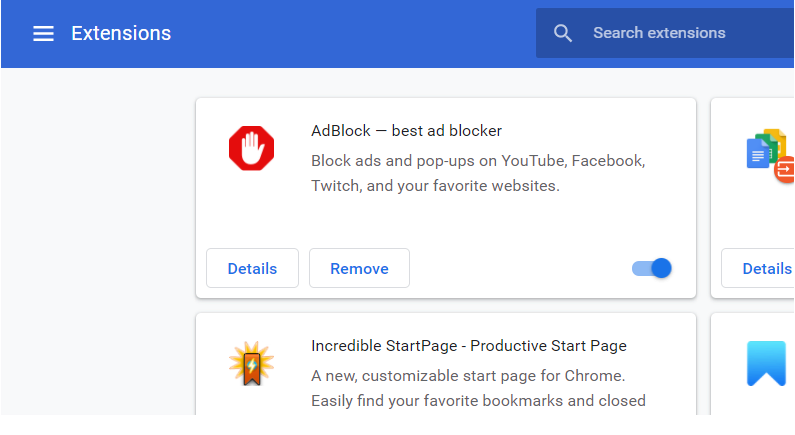Select 'Incredible StartPage - Productive Start Page' title

pyautogui.click(x=469, y=346)
